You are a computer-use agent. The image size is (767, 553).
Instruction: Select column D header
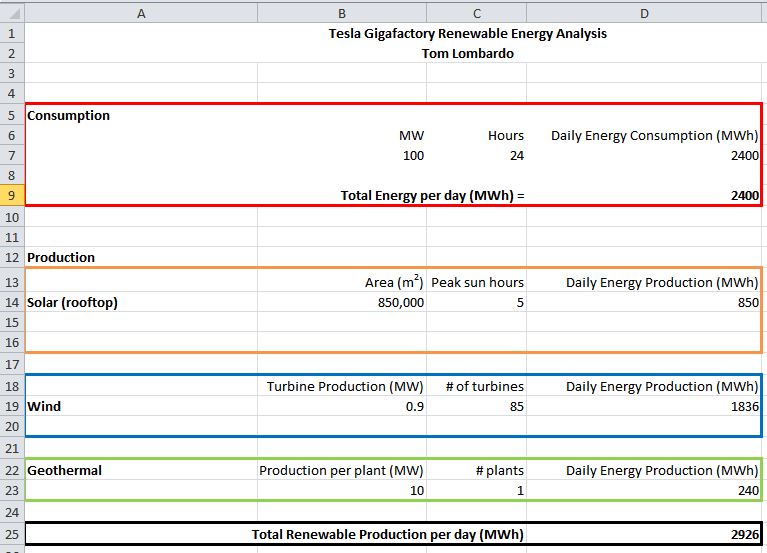pyautogui.click(x=644, y=14)
